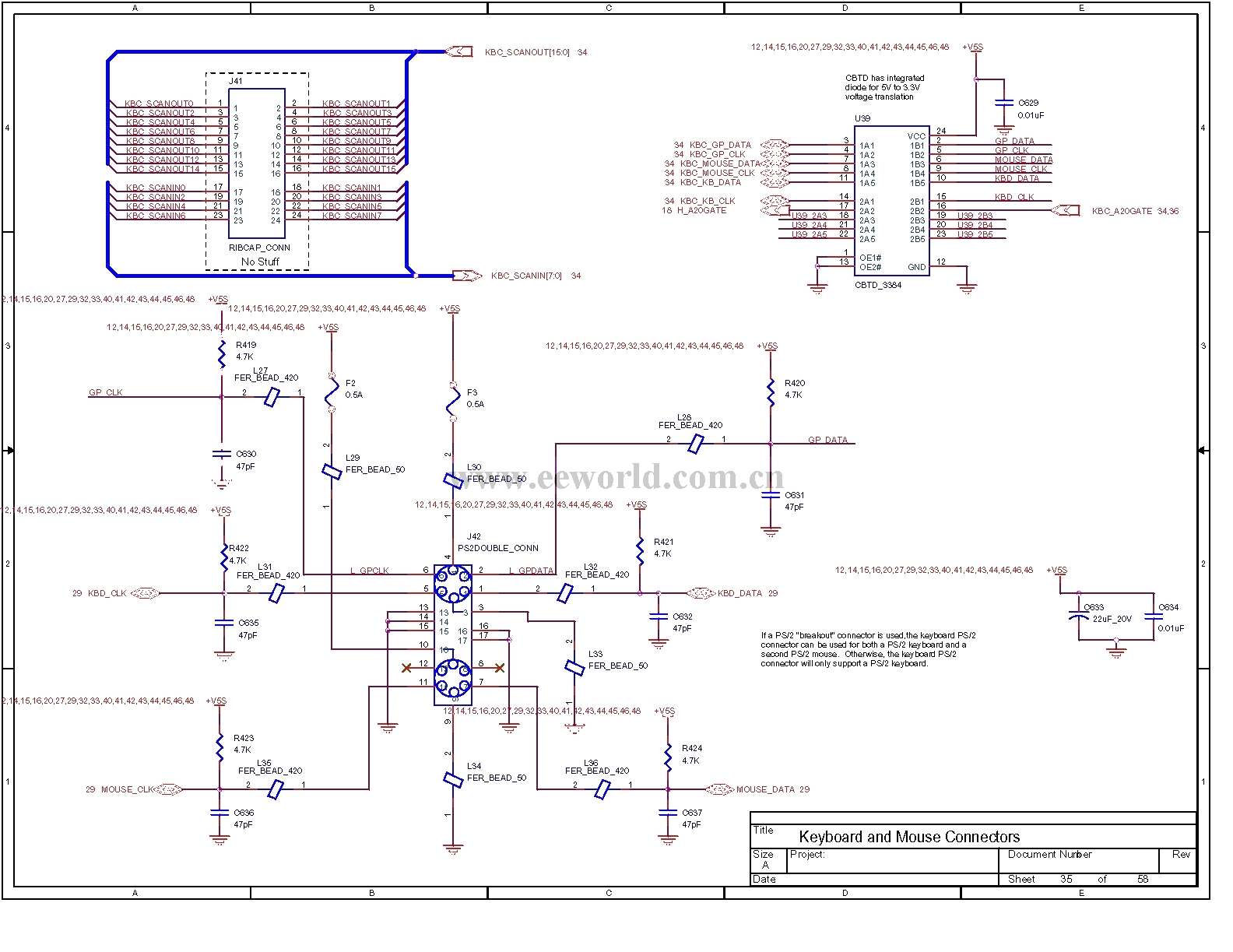Select the R419 resistor label

[246, 345]
